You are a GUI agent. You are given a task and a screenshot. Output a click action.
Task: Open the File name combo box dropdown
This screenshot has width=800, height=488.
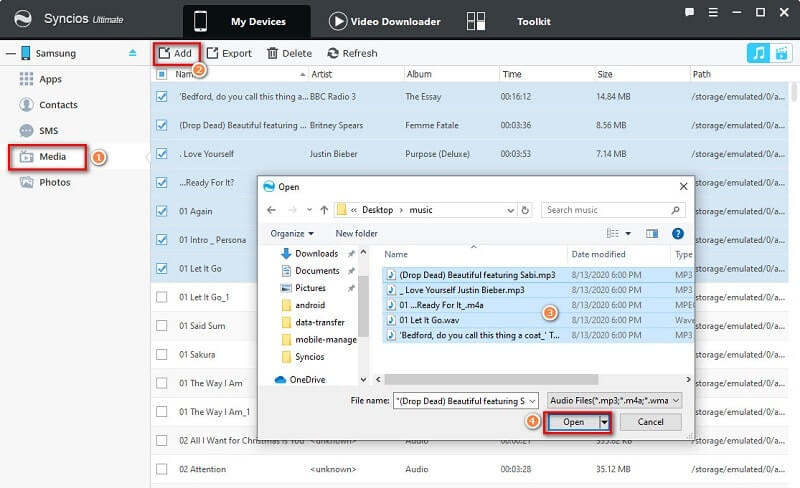click(x=532, y=401)
